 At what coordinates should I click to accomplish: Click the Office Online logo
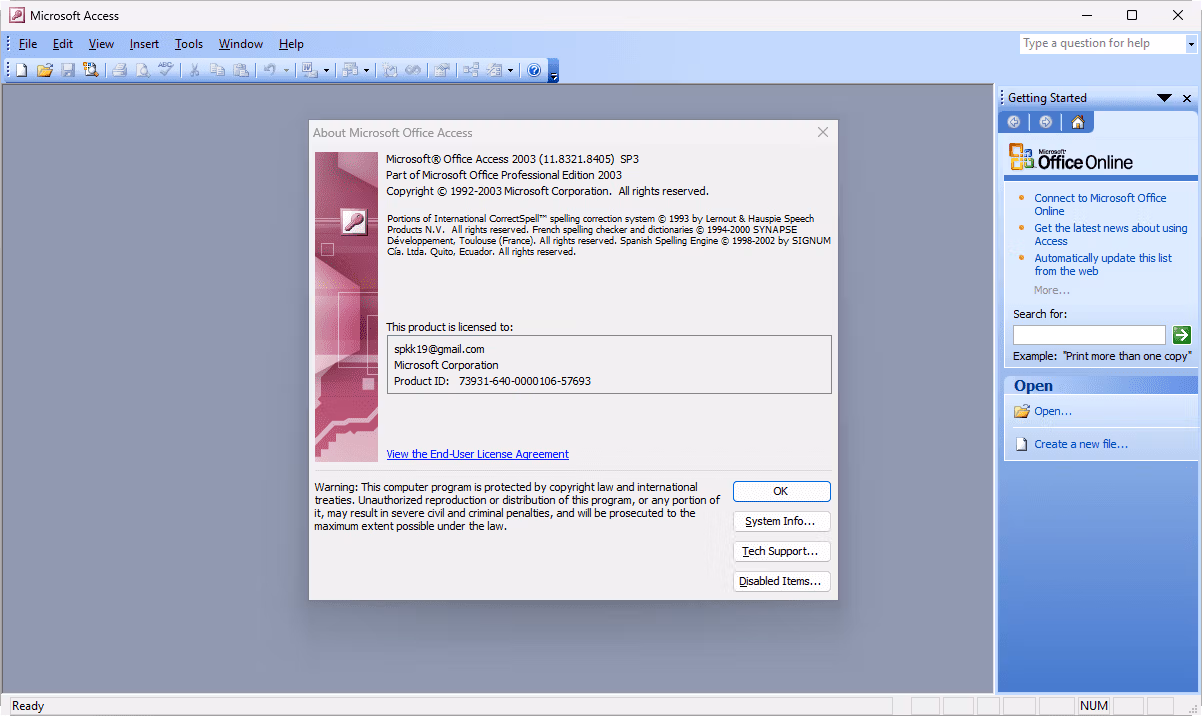coord(1071,158)
